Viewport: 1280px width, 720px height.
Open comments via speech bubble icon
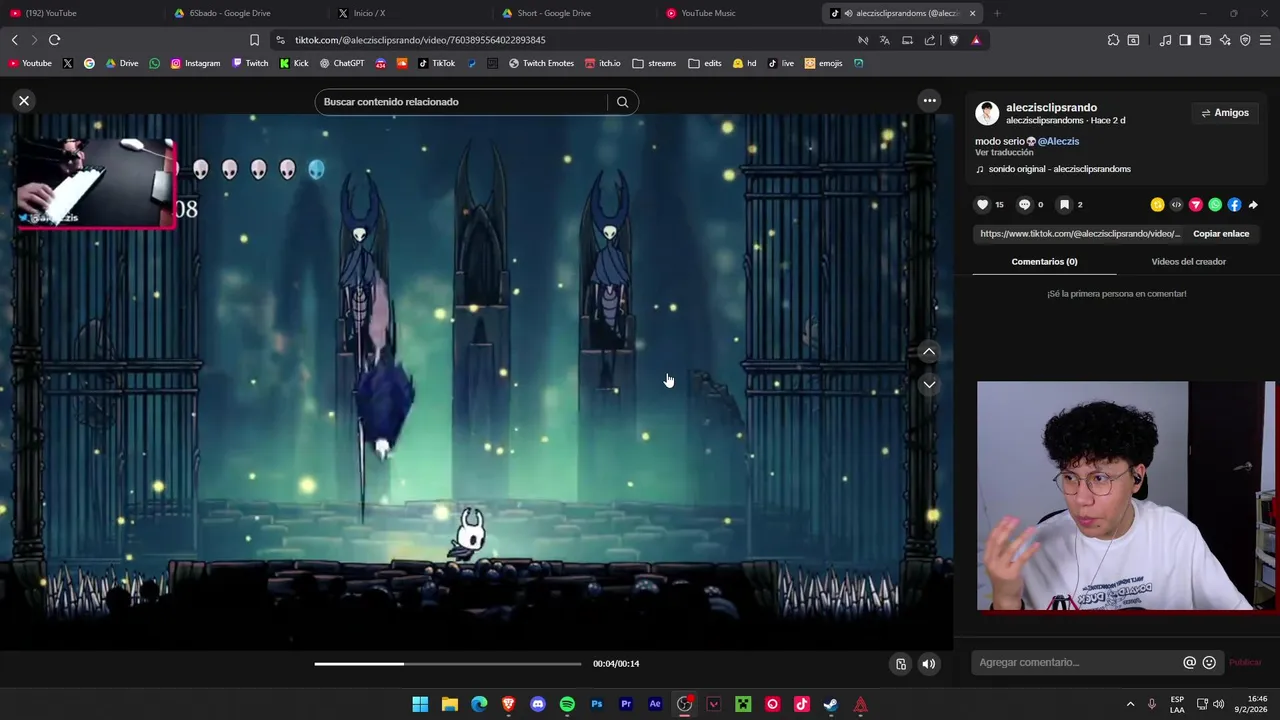tap(1024, 205)
